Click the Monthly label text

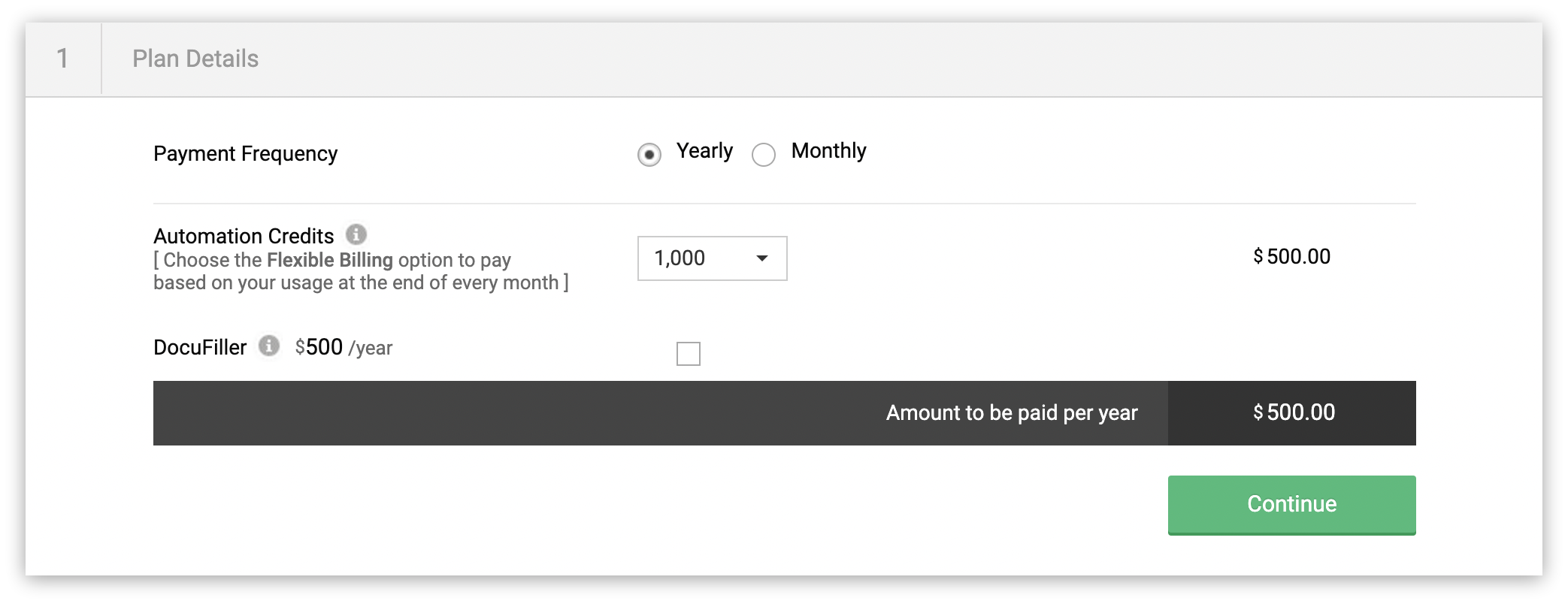pyautogui.click(x=829, y=151)
